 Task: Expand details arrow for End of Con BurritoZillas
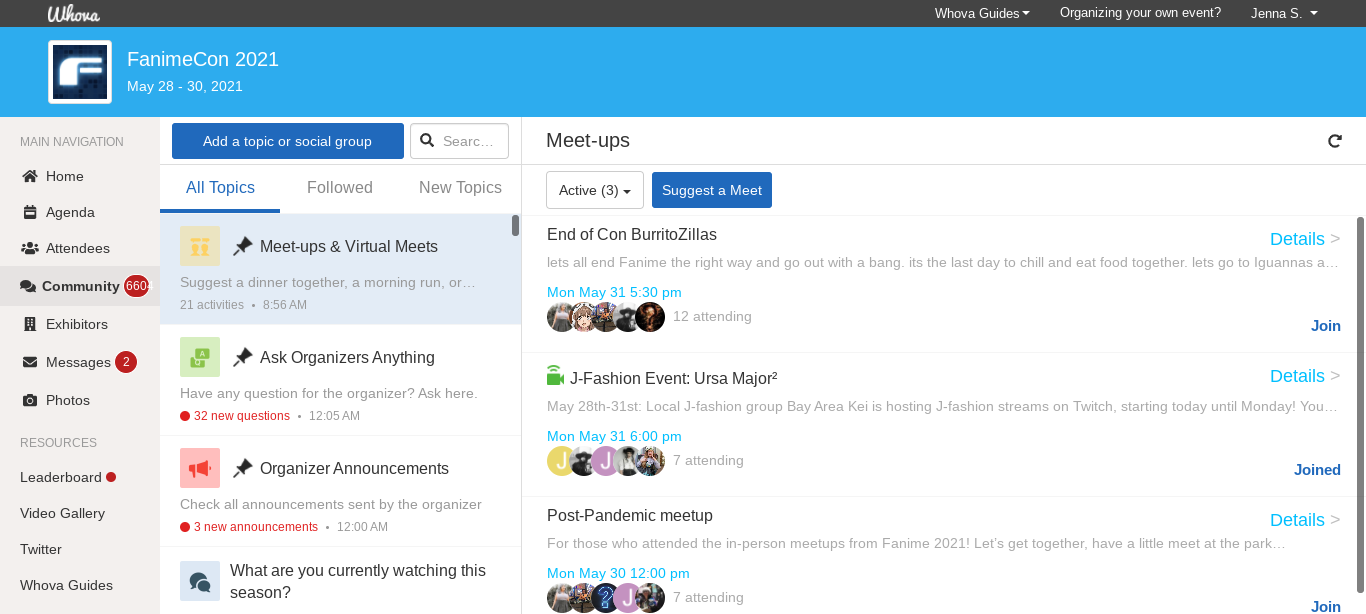[1335, 239]
